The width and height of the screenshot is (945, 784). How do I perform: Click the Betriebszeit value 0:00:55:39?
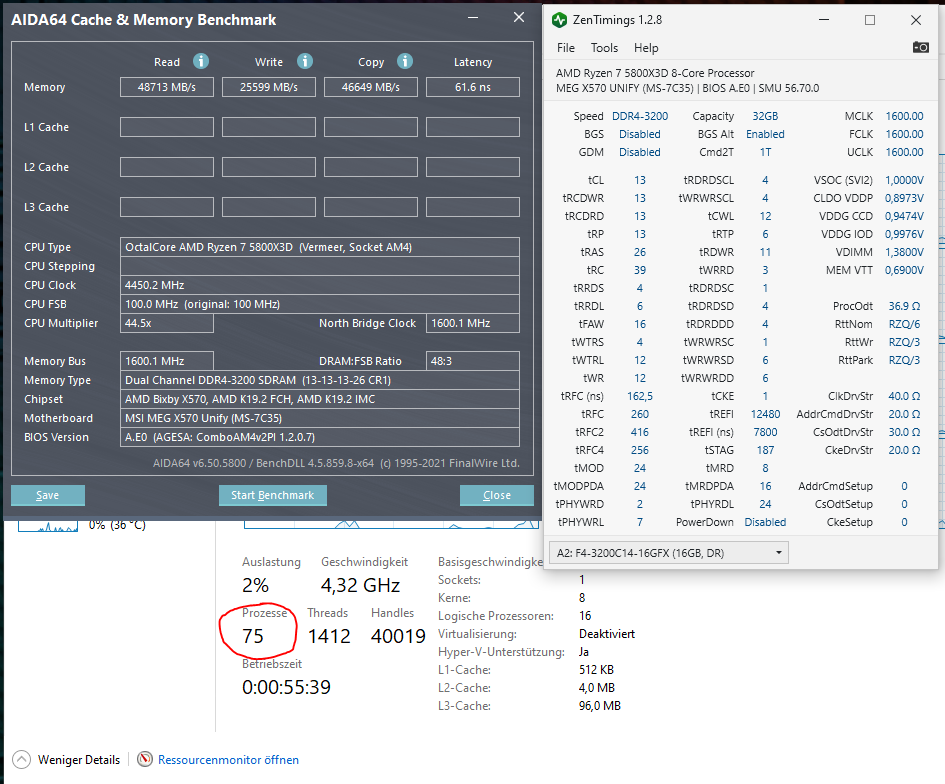[x=286, y=687]
